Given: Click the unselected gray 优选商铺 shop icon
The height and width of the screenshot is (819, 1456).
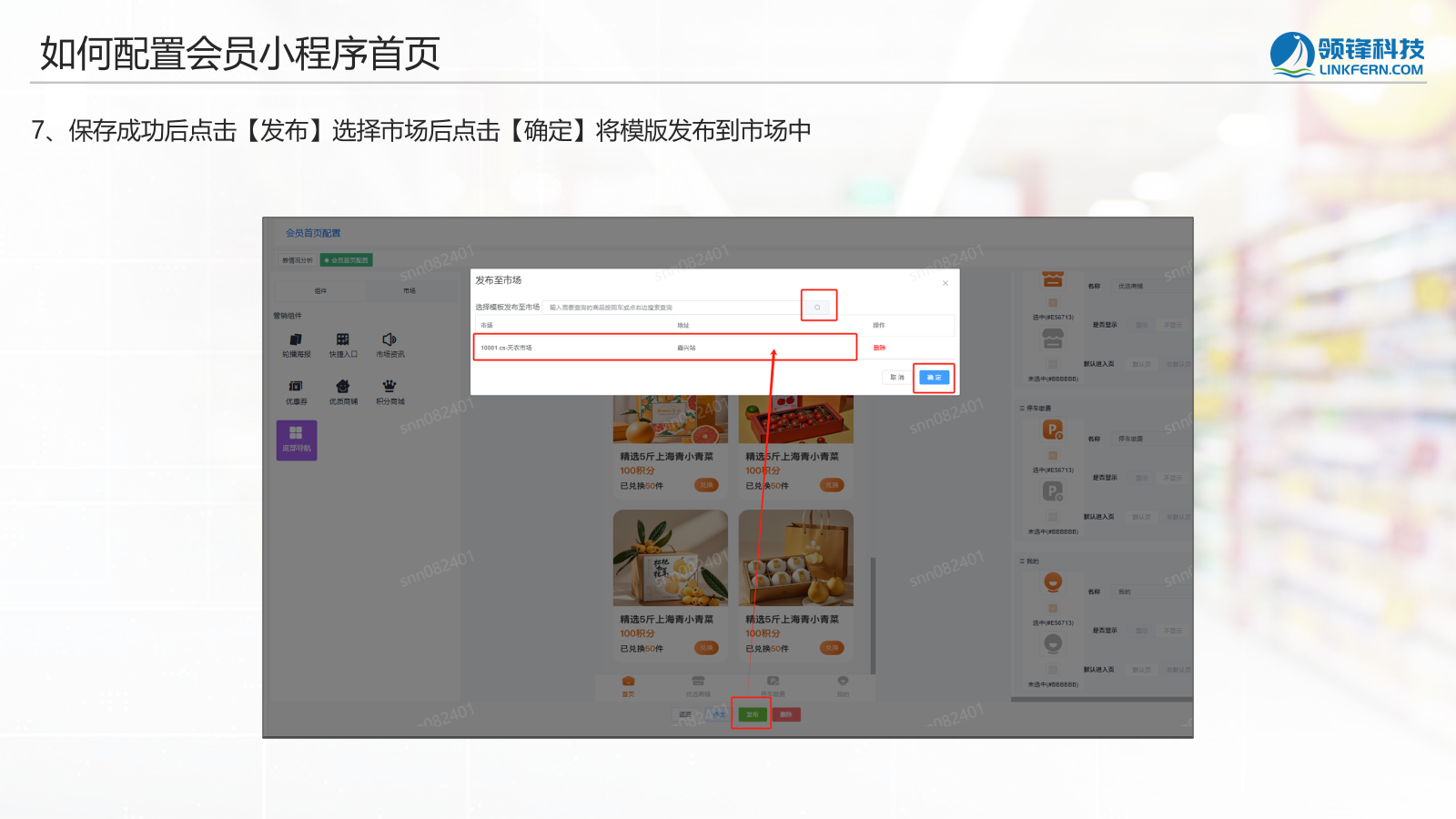Looking at the screenshot, I should [x=1053, y=339].
